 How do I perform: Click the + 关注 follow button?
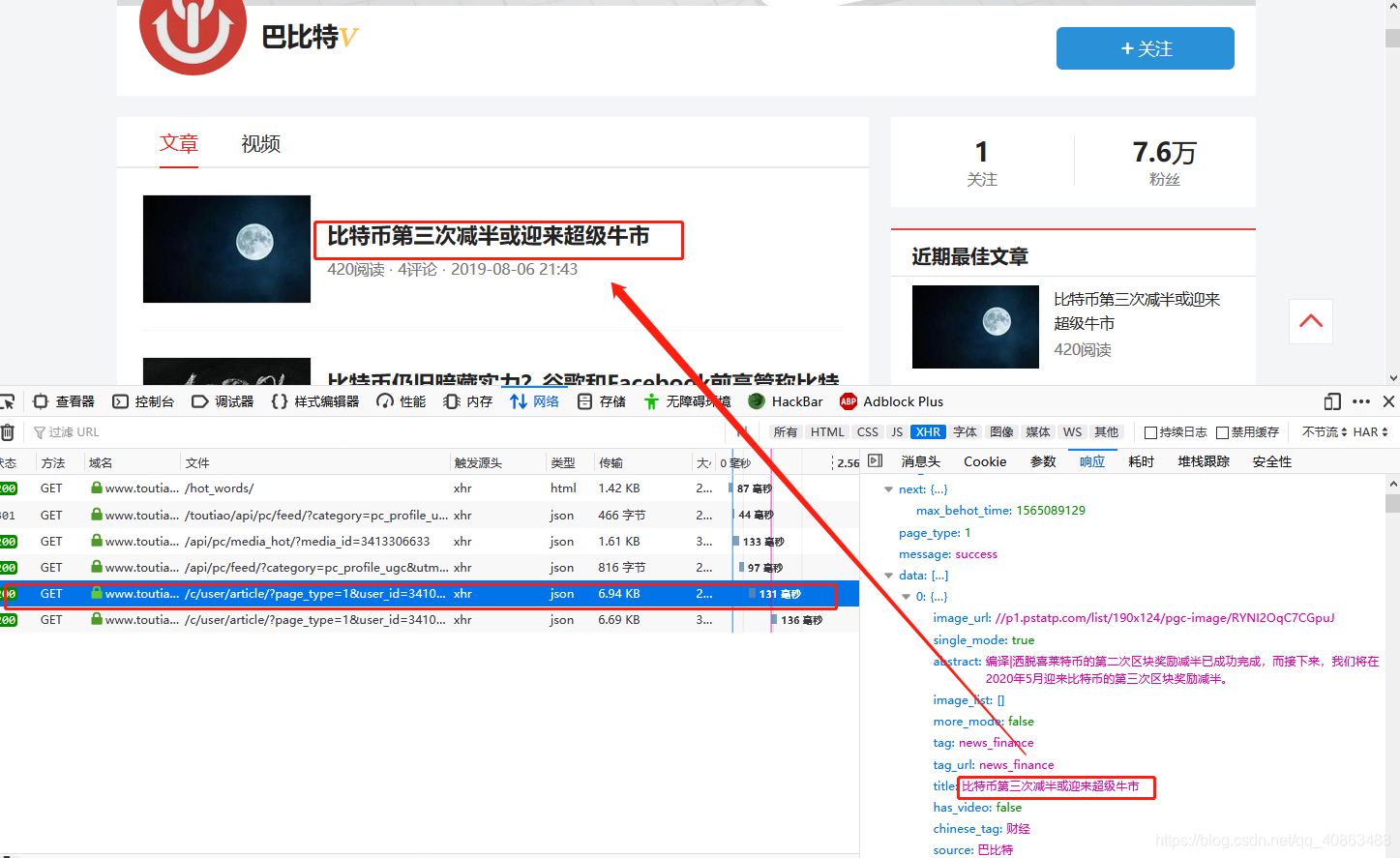pos(1146,48)
